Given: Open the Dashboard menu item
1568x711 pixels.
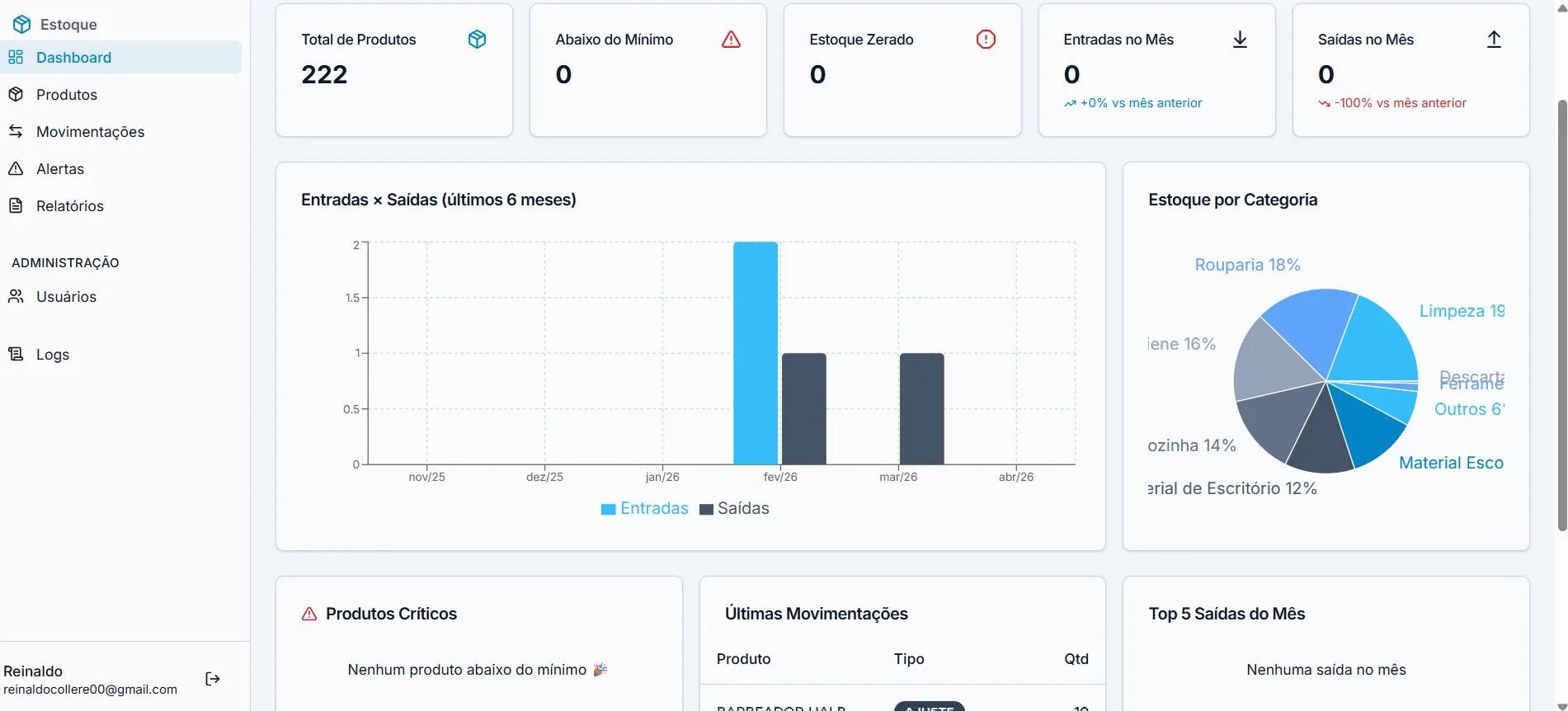Looking at the screenshot, I should [121, 57].
